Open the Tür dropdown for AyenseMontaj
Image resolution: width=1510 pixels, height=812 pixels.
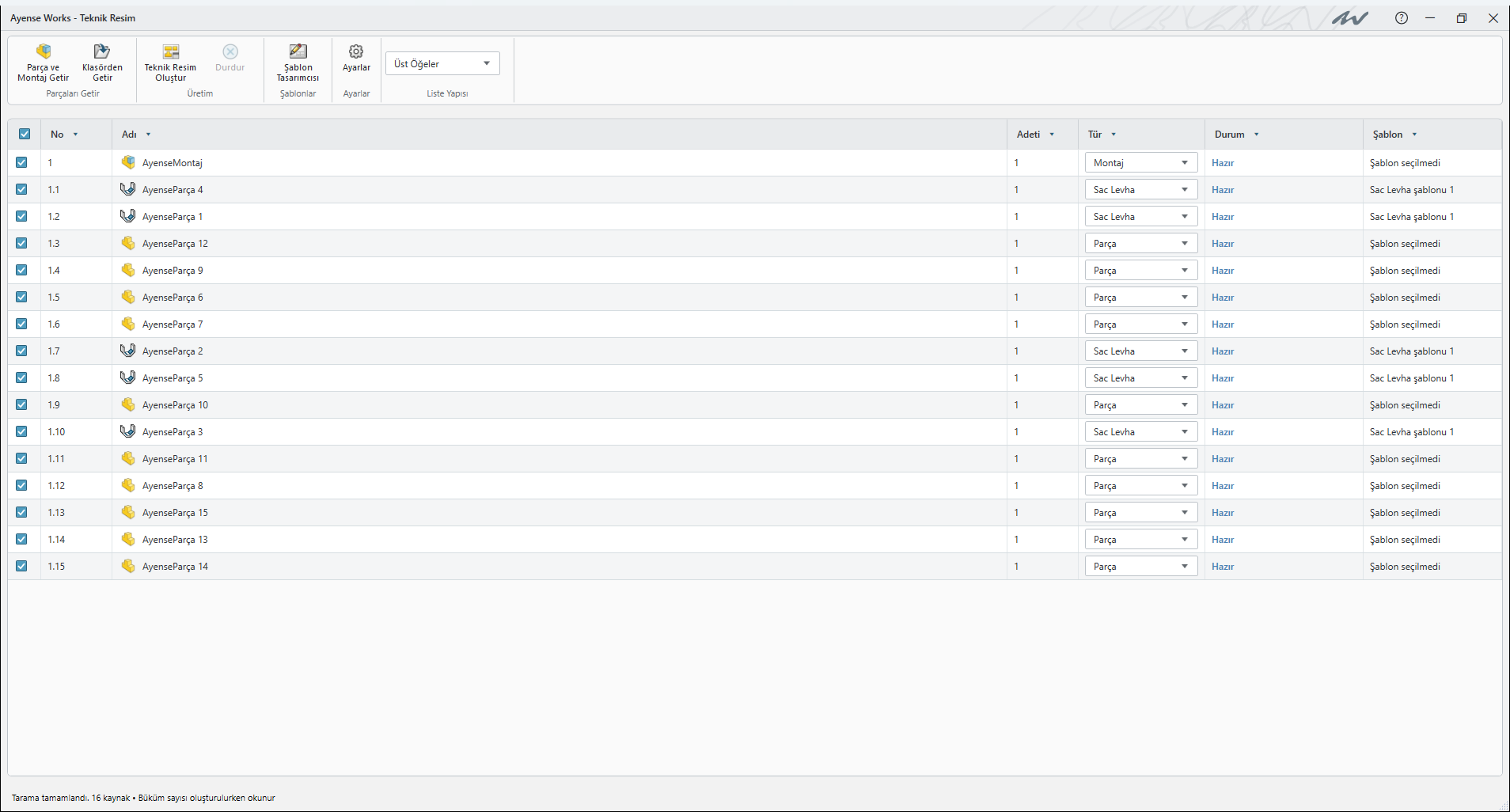[1140, 162]
